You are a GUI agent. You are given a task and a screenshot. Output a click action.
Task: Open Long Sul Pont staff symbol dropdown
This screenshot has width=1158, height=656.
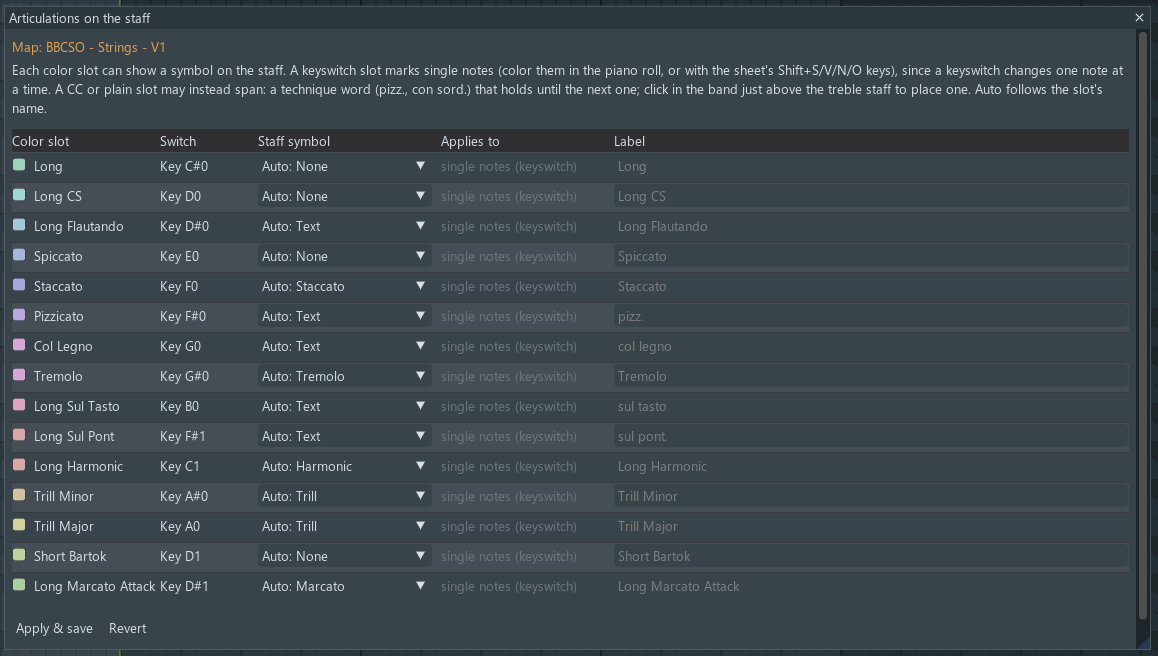(344, 437)
